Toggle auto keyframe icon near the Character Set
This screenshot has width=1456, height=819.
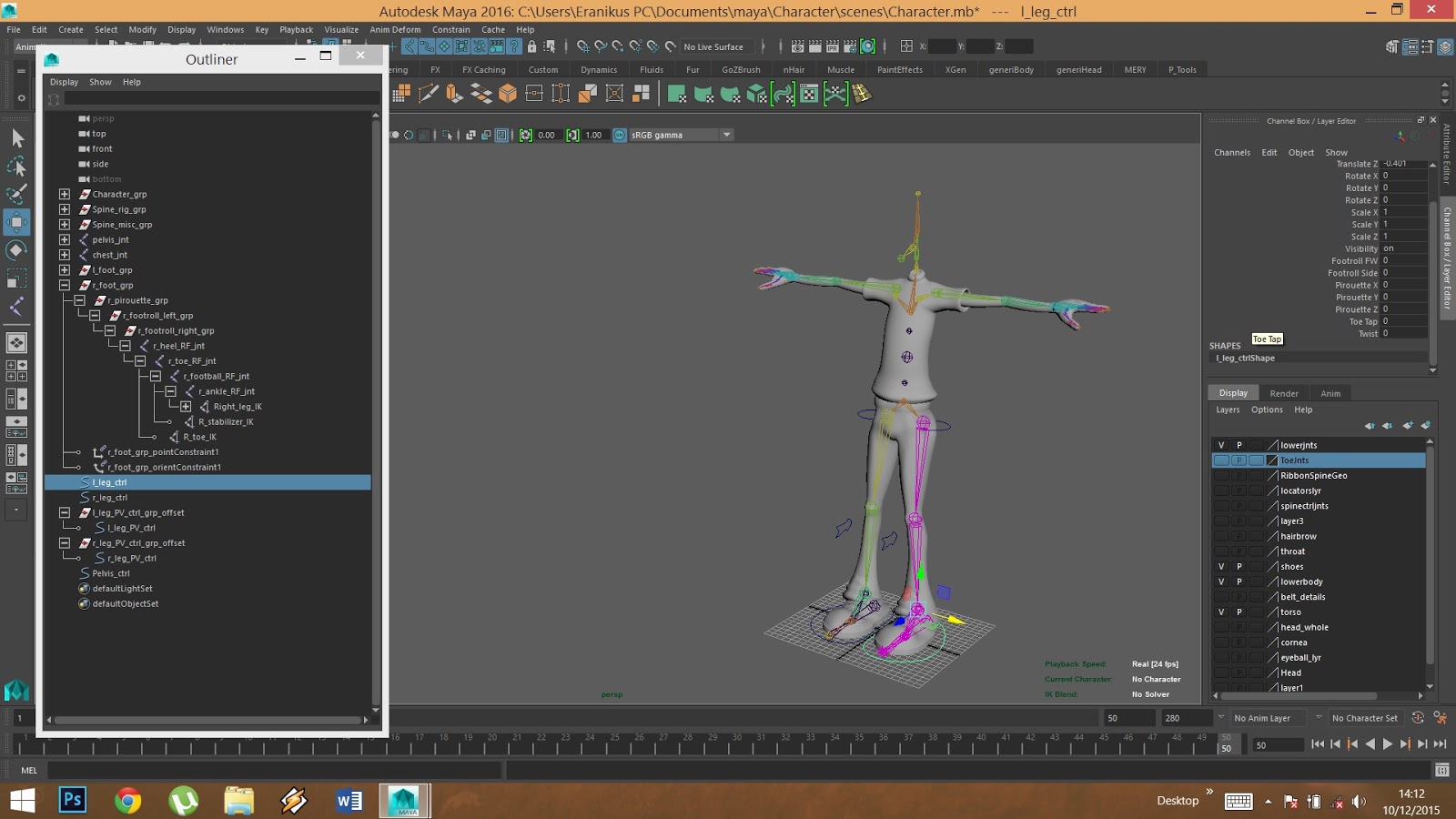click(1418, 718)
